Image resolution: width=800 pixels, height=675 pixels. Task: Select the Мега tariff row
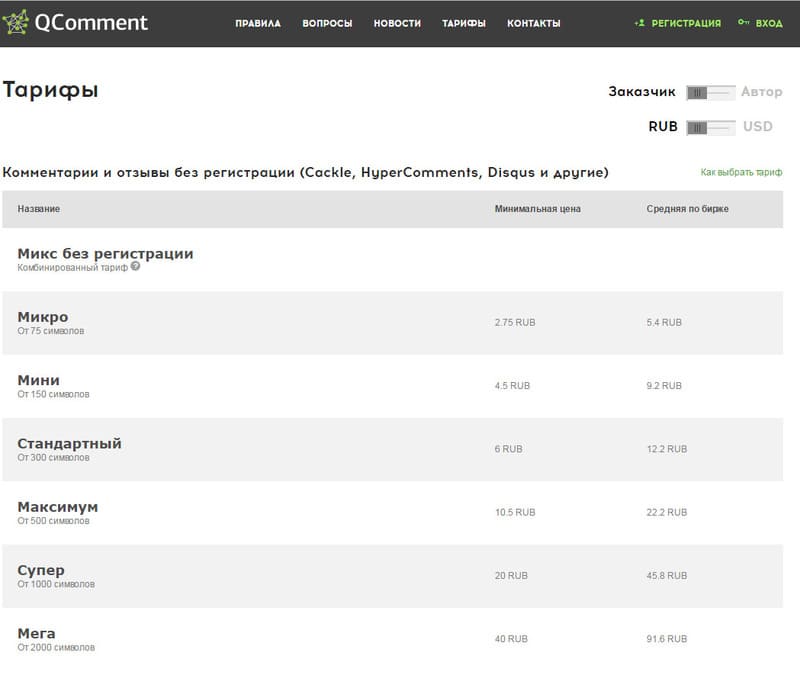[x=37, y=633]
